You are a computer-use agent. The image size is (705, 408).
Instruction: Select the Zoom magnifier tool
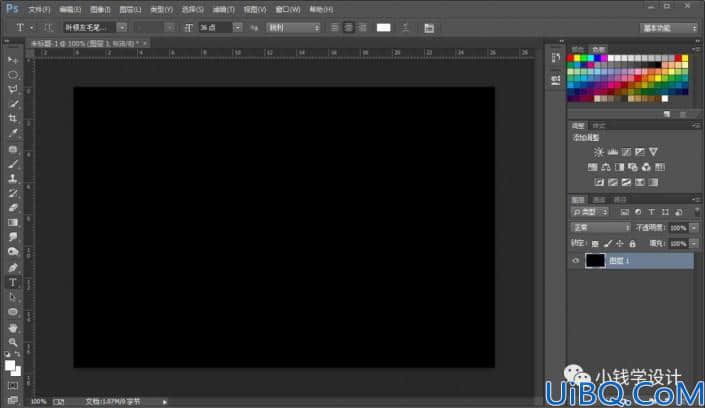13,342
